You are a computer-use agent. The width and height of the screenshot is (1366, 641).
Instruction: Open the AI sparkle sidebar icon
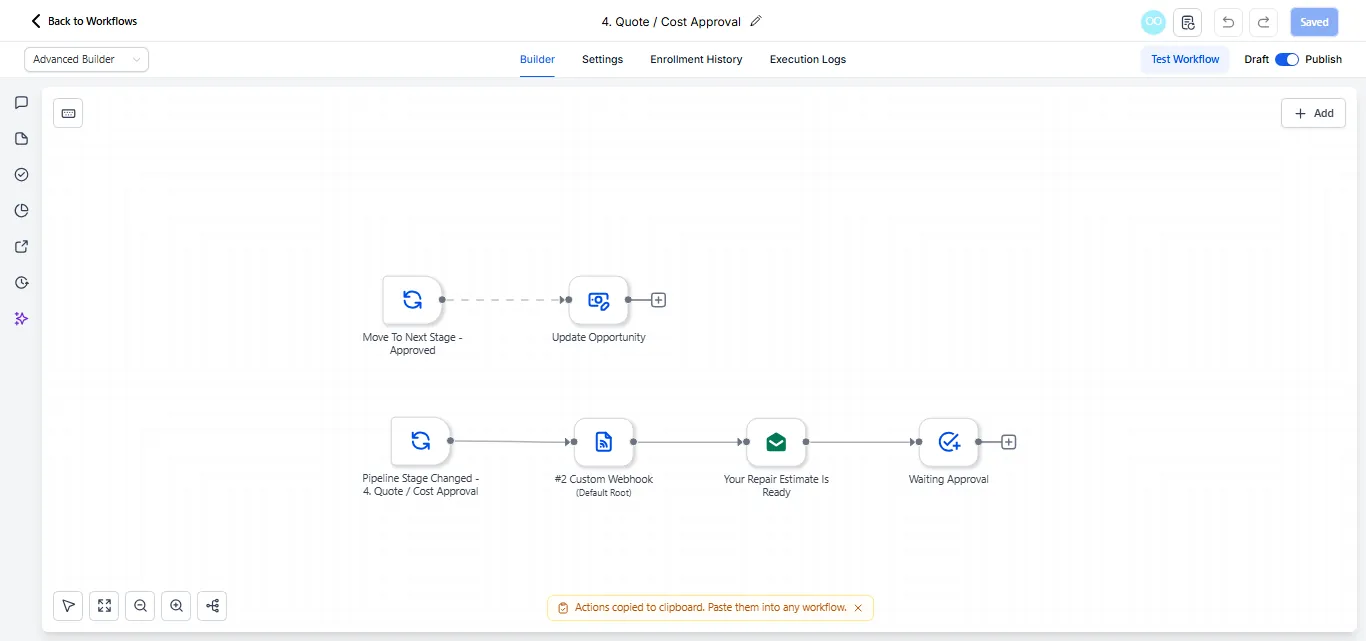(21, 319)
